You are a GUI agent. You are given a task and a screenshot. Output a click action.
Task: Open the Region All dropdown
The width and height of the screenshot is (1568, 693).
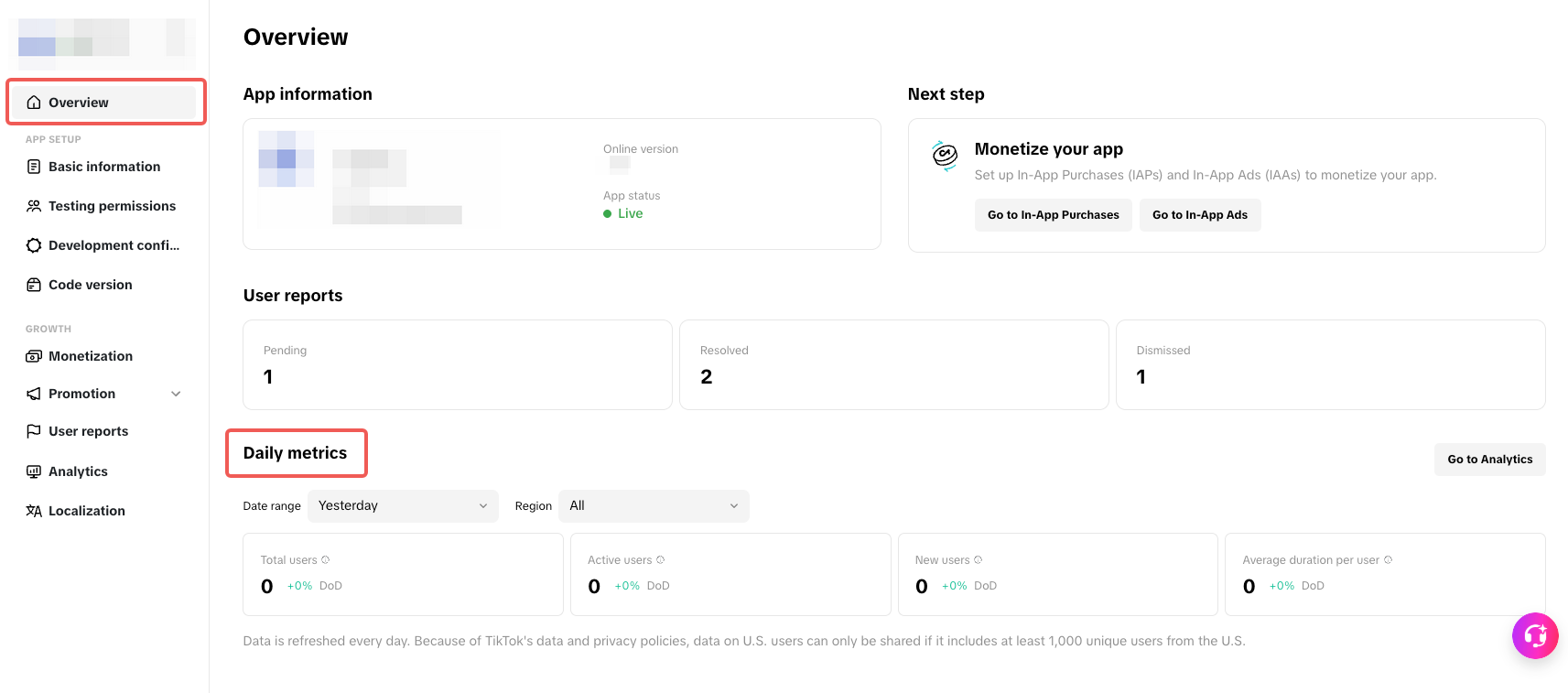pos(654,506)
